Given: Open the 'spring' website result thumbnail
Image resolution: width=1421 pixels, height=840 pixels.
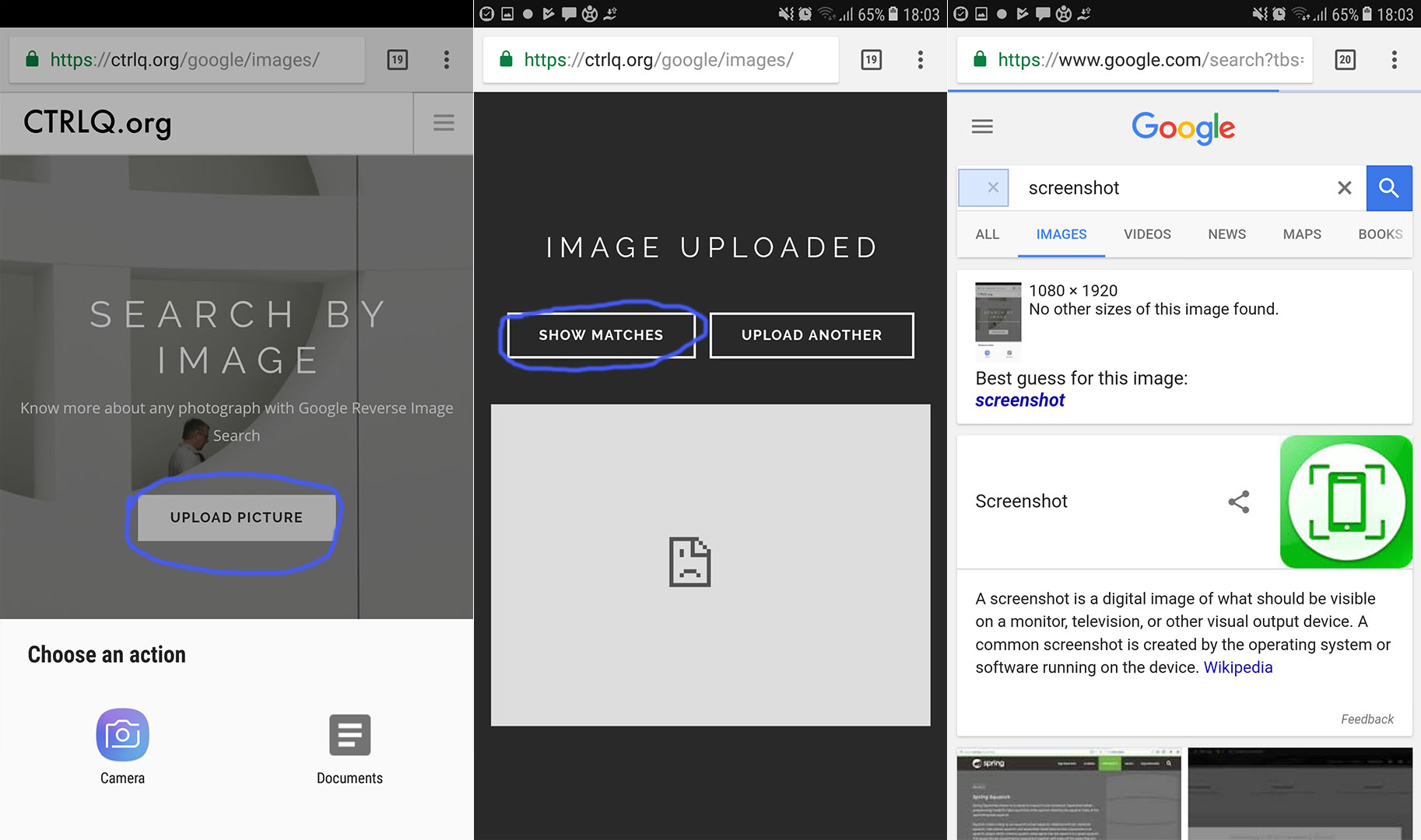Looking at the screenshot, I should click(x=1068, y=794).
